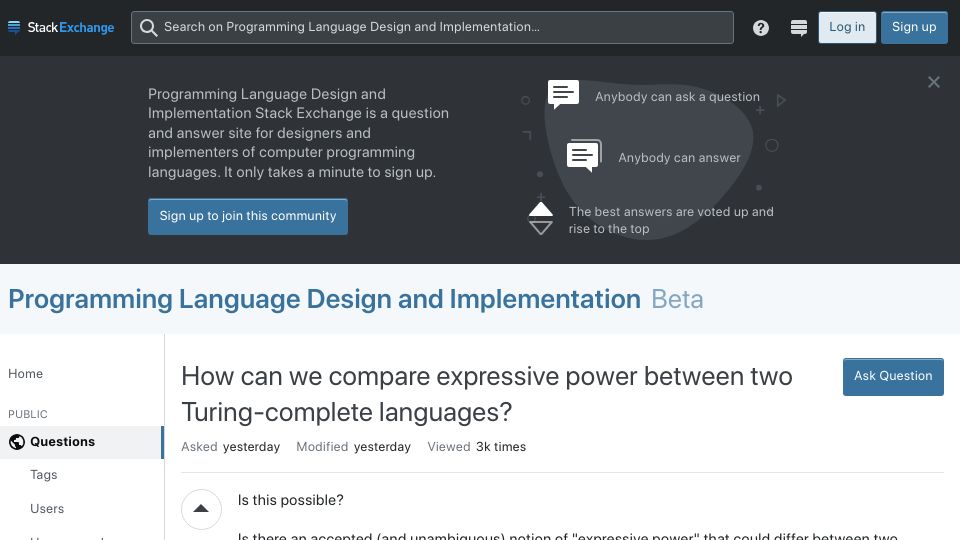Go to Home in the sidebar
Image resolution: width=960 pixels, height=540 pixels.
[x=25, y=374]
